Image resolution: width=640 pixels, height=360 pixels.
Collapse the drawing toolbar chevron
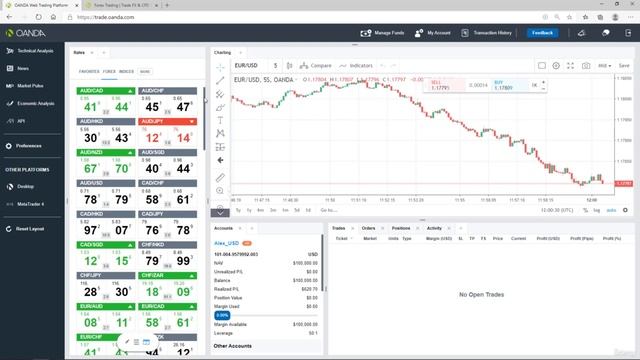pyautogui.click(x=220, y=213)
